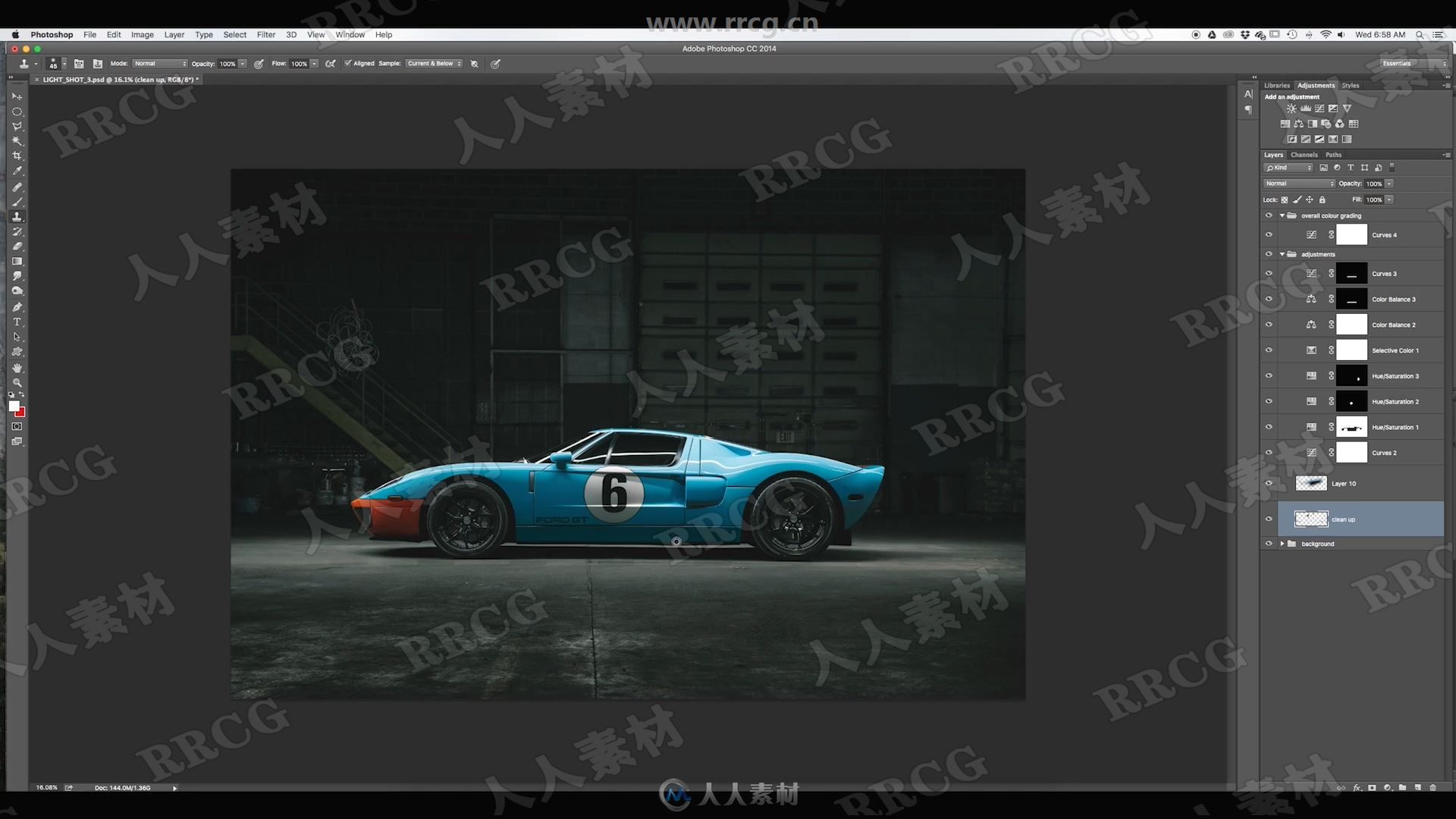Select the Type tool
The height and width of the screenshot is (819, 1456).
pos(17,322)
